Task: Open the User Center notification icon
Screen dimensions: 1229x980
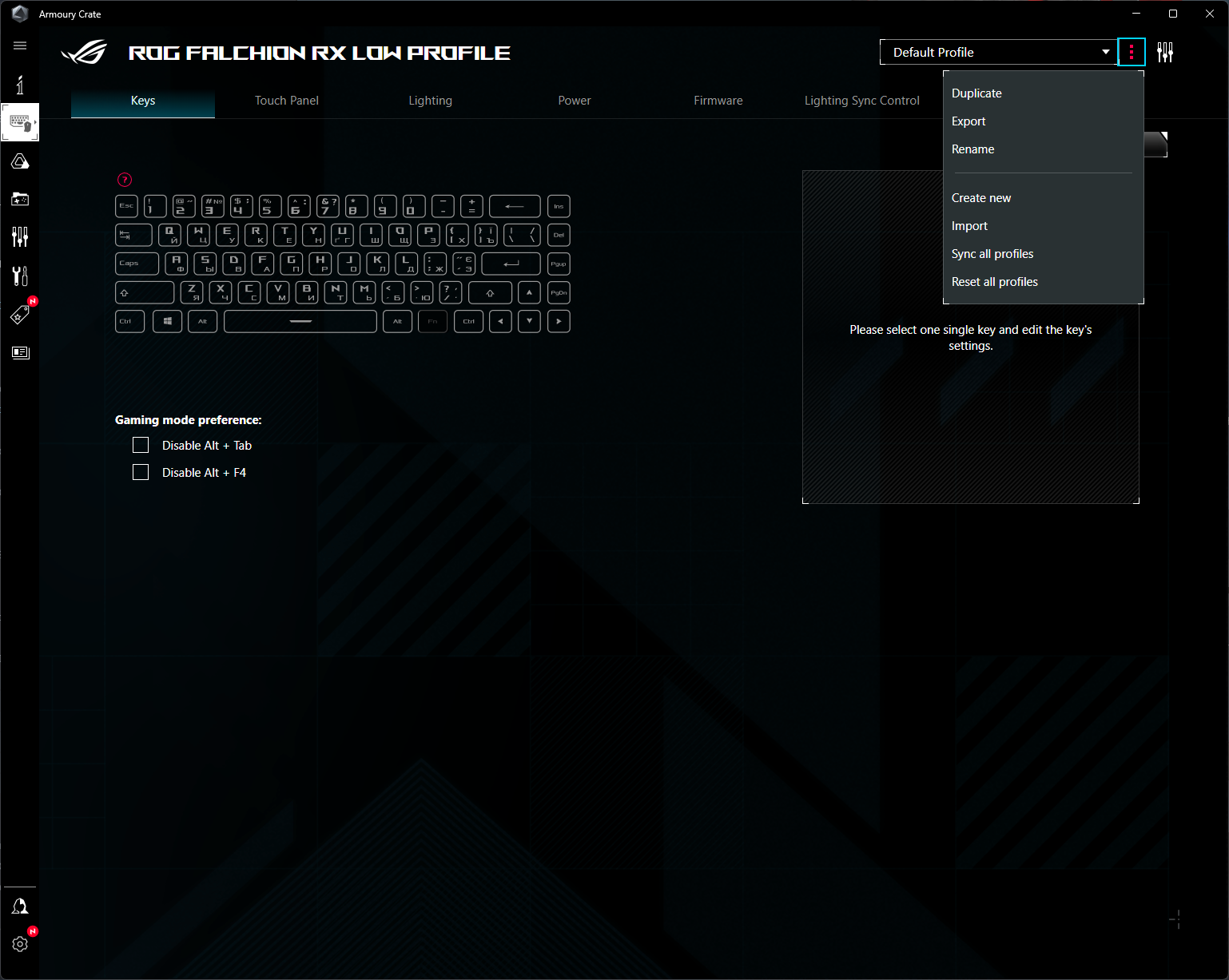Action: point(20,906)
